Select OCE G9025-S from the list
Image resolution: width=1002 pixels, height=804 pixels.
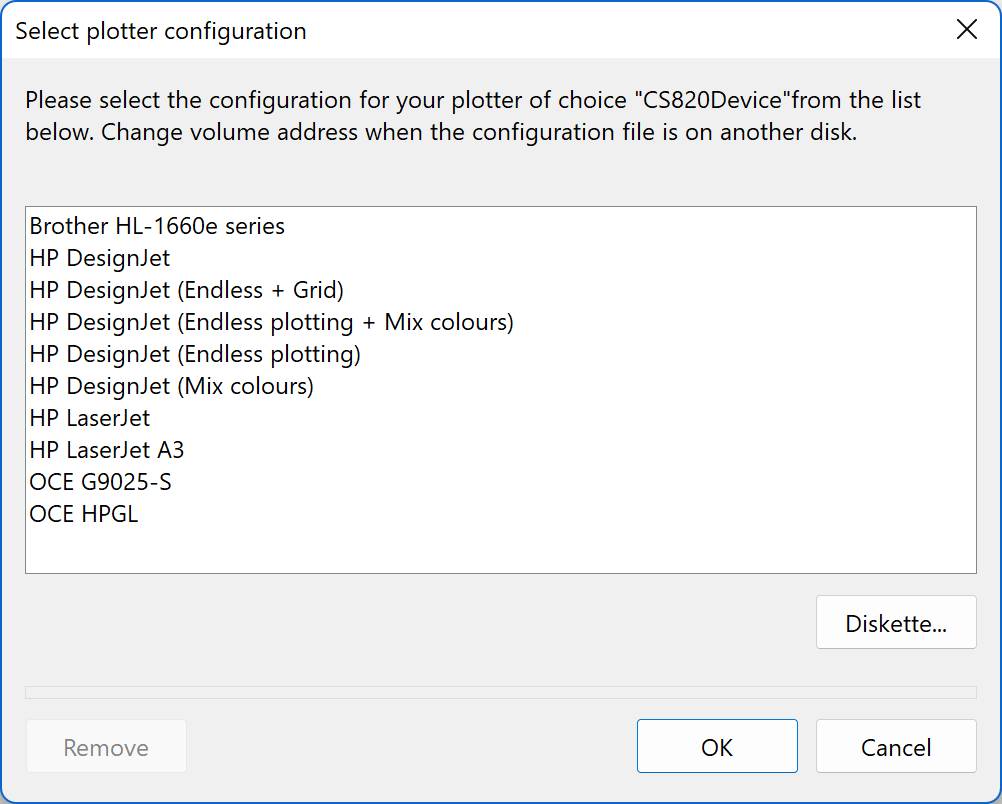(100, 483)
